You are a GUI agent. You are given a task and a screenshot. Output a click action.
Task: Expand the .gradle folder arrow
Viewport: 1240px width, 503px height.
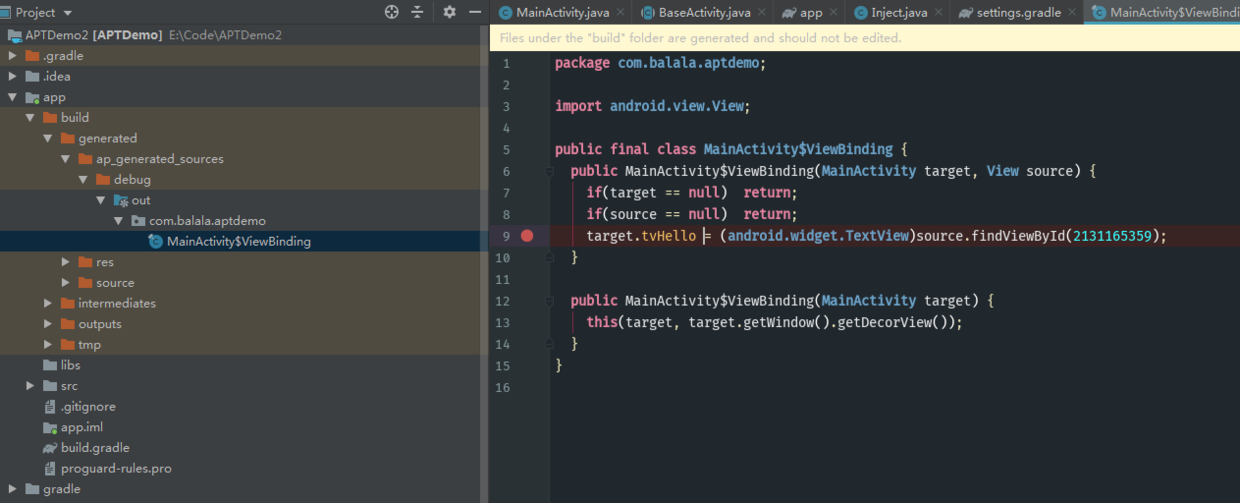[x=12, y=55]
